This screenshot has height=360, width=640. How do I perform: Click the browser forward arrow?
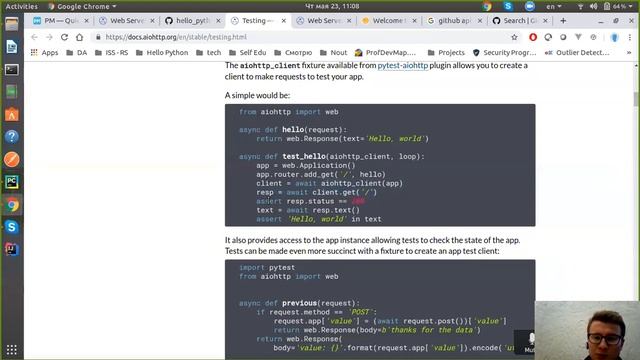pos(49,37)
